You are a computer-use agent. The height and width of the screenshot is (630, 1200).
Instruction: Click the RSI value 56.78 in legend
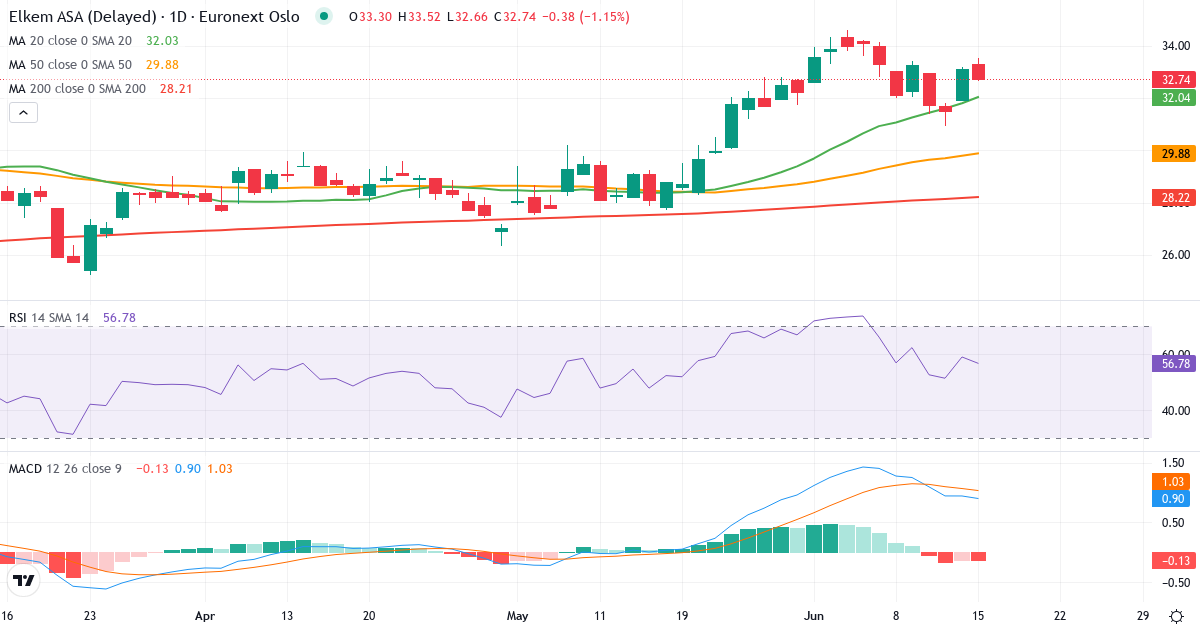[119, 318]
